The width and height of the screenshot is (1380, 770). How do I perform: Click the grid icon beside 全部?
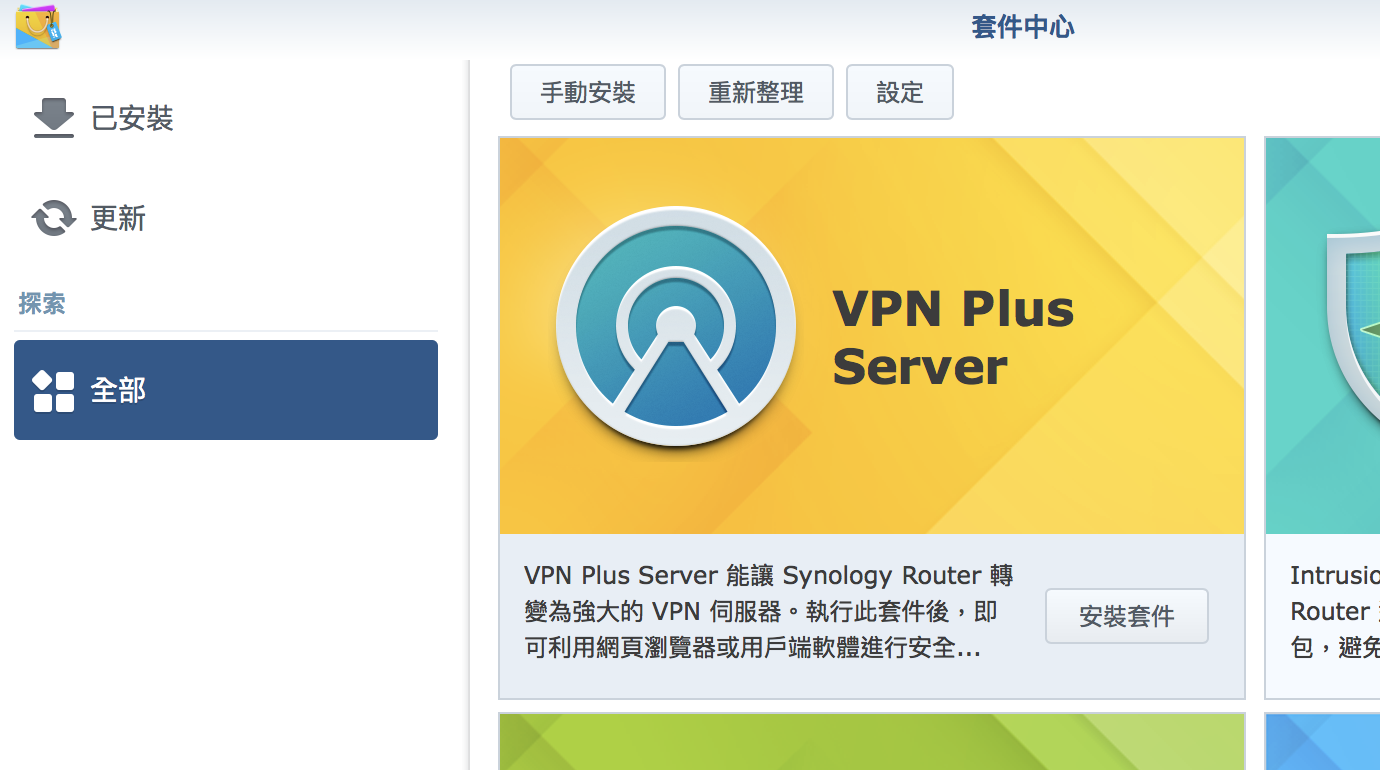(54, 391)
